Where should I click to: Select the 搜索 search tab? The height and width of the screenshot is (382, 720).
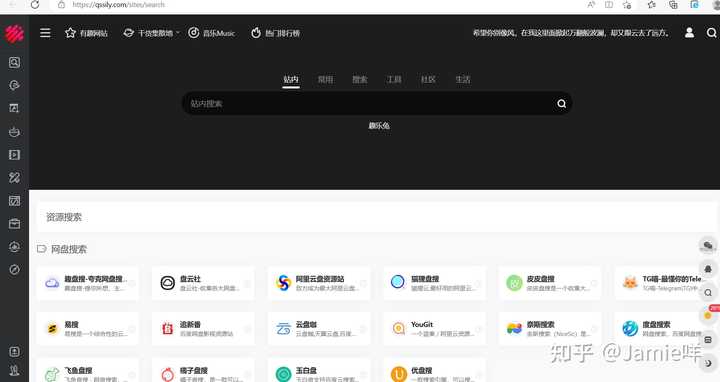(360, 79)
